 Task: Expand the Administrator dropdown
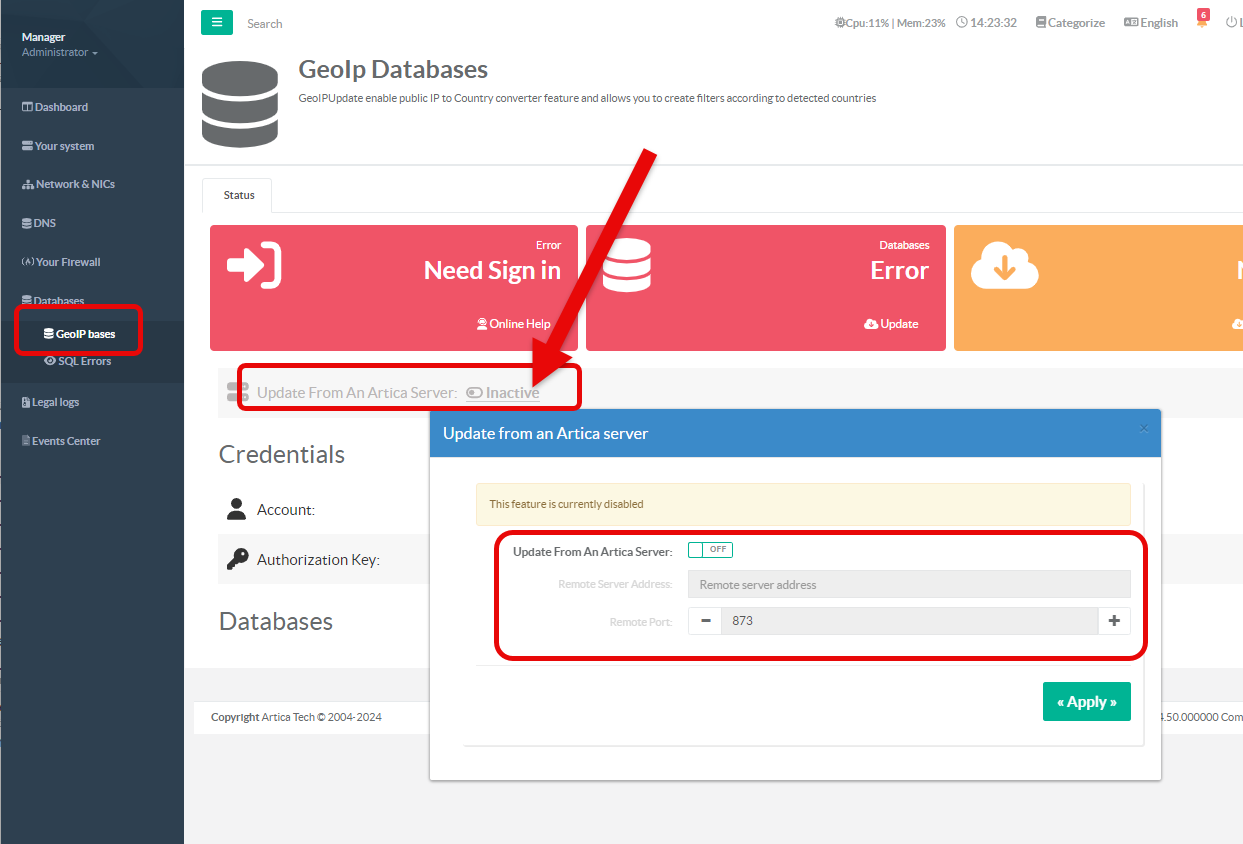coord(60,52)
